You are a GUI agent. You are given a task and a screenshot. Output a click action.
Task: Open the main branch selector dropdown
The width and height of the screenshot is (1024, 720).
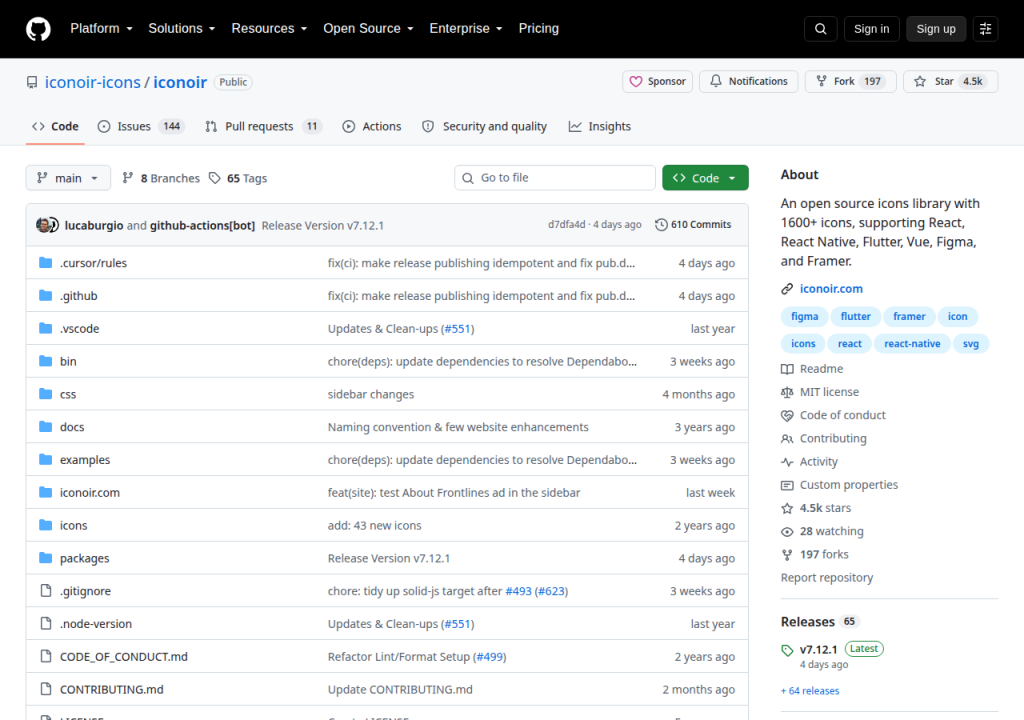pos(68,178)
